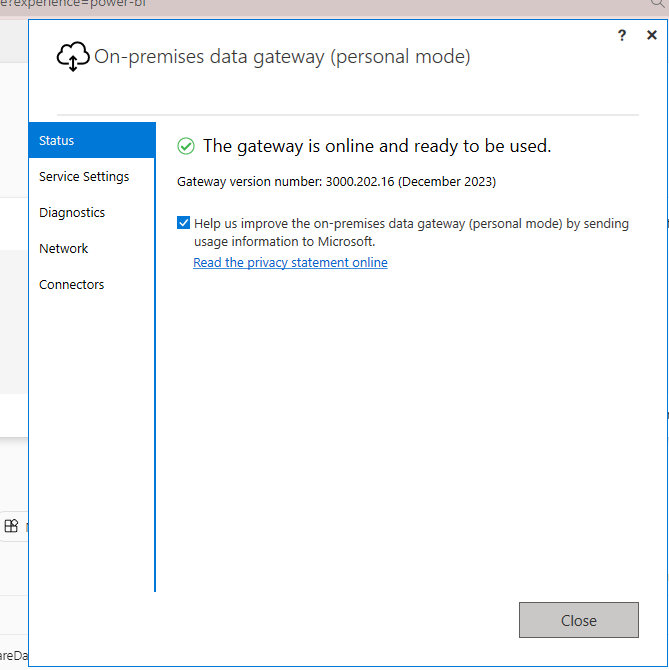Click the apps grid icon in background window

point(11,526)
